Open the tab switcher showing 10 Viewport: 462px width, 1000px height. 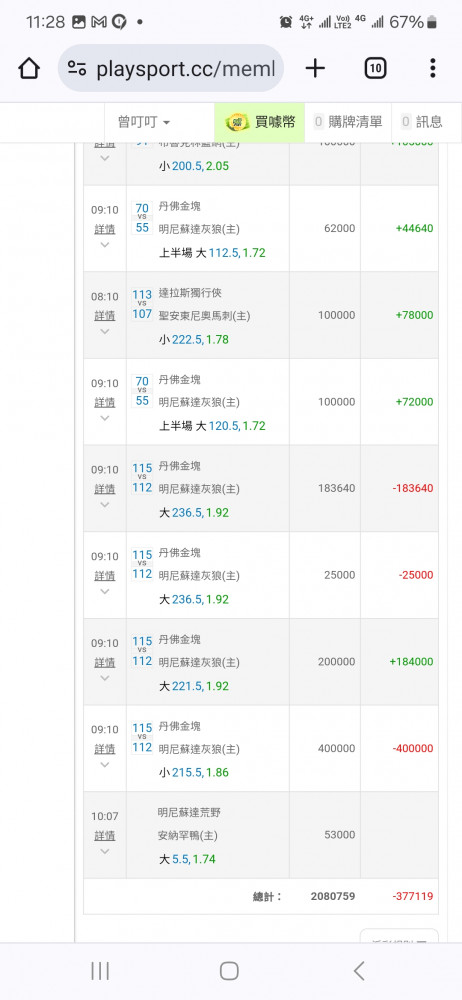coord(375,68)
